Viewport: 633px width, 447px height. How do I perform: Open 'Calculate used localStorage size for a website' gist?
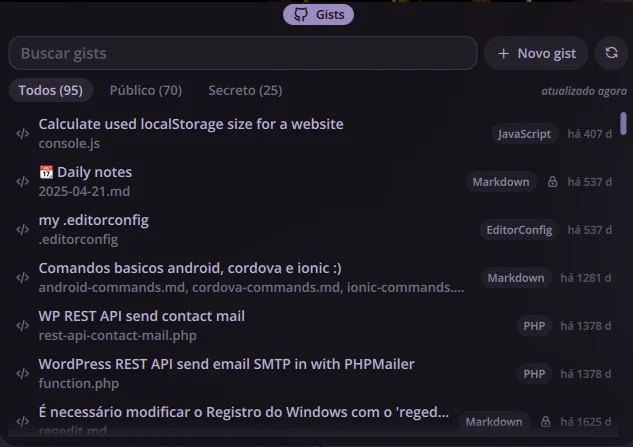click(x=191, y=124)
